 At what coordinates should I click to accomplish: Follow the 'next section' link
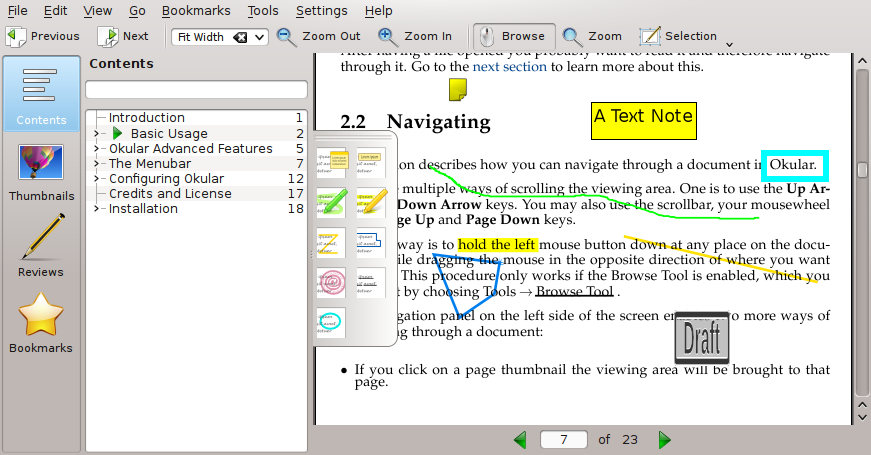point(509,67)
